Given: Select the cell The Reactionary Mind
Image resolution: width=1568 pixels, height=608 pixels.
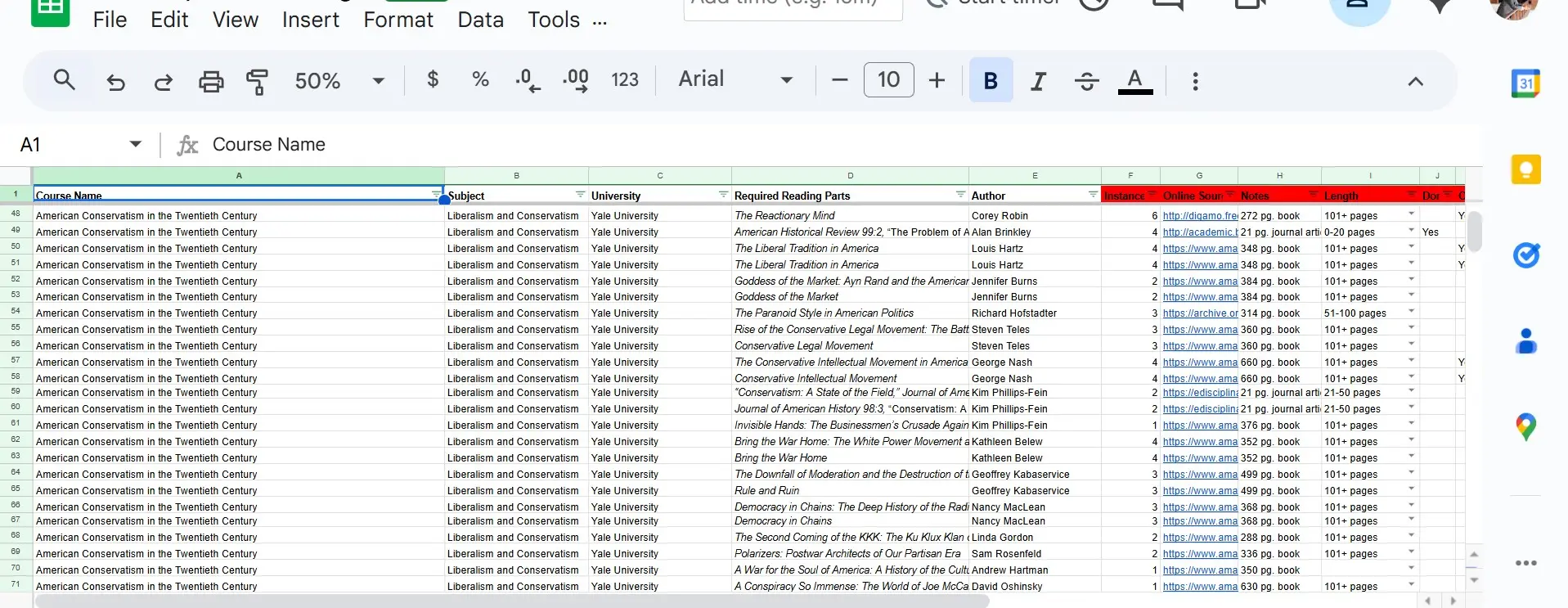Looking at the screenshot, I should click(850, 215).
